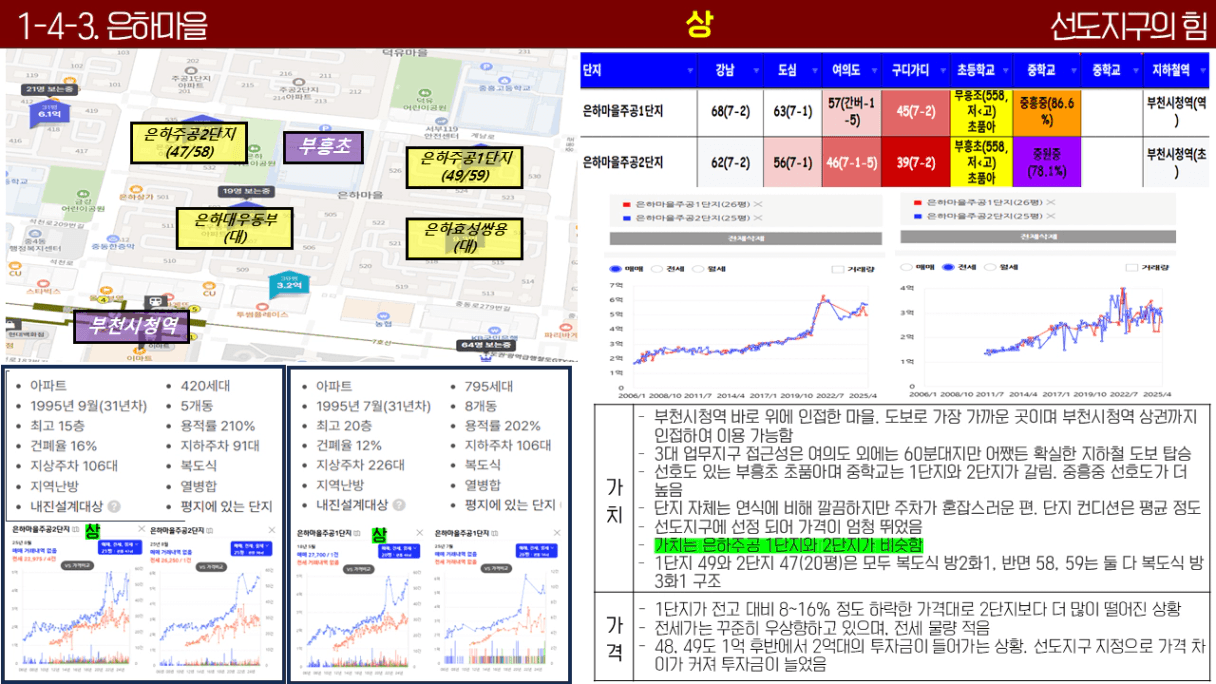Click the 부천시청역 subway station icon on the map
The width and height of the screenshot is (1216, 684).
(154, 301)
